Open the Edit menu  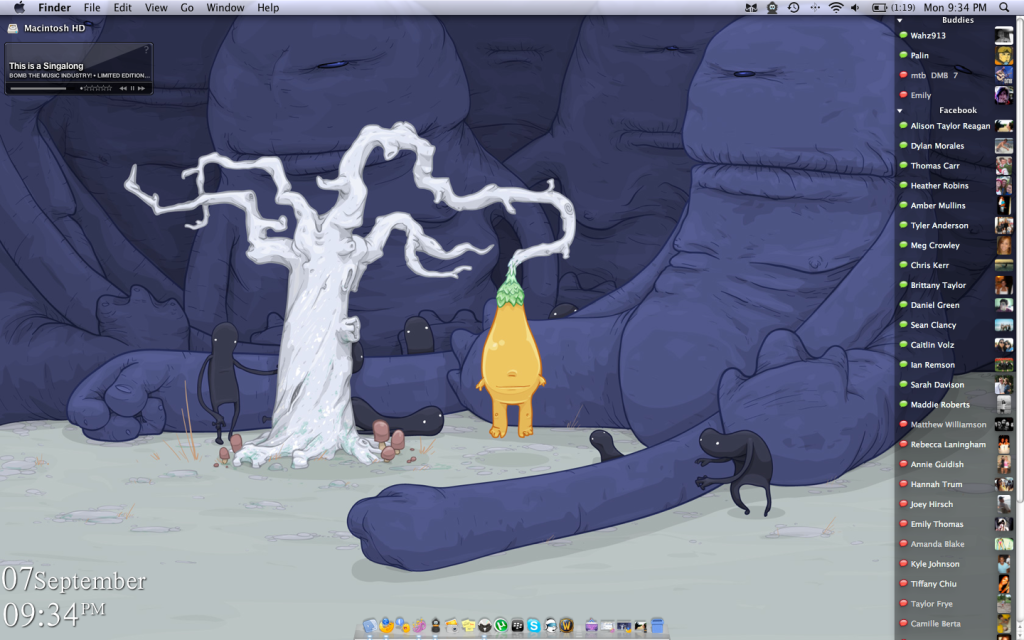pos(122,7)
